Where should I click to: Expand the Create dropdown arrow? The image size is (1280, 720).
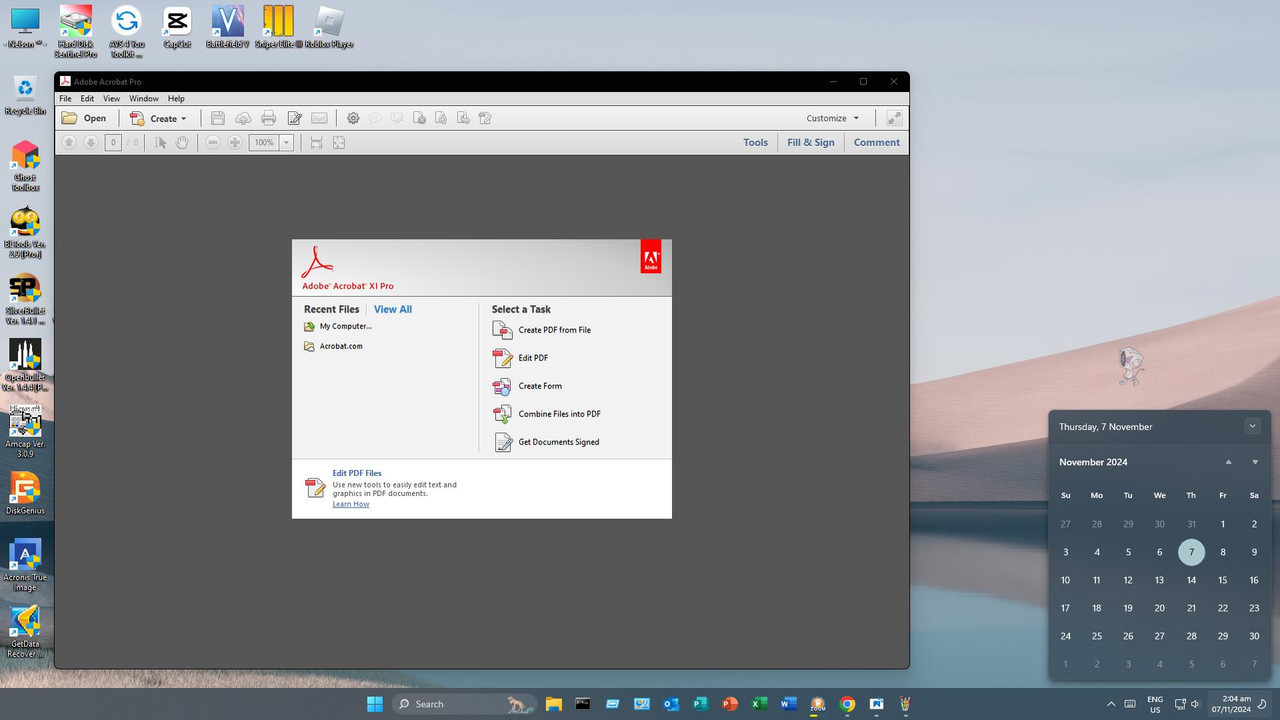click(184, 119)
